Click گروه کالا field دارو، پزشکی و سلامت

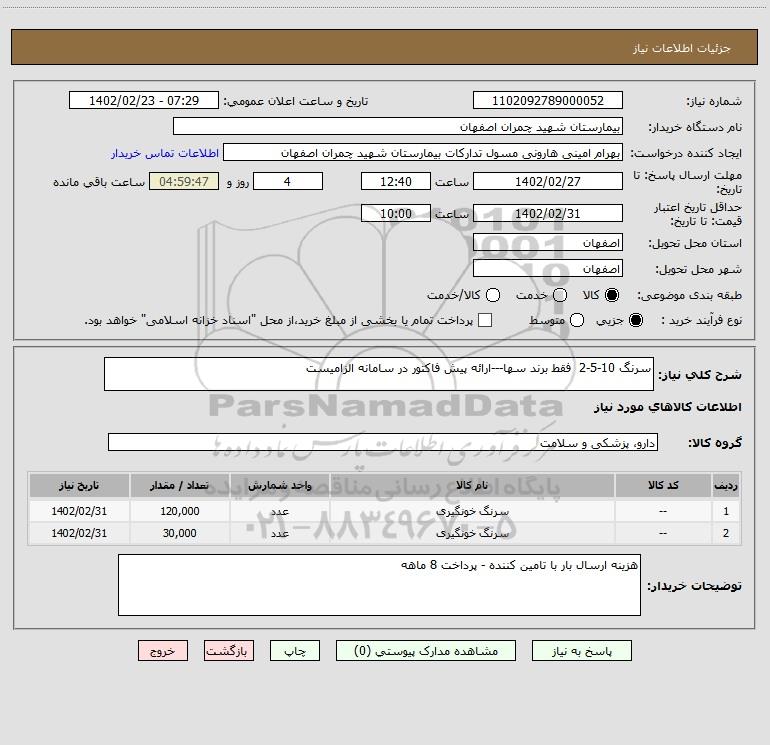point(383,442)
